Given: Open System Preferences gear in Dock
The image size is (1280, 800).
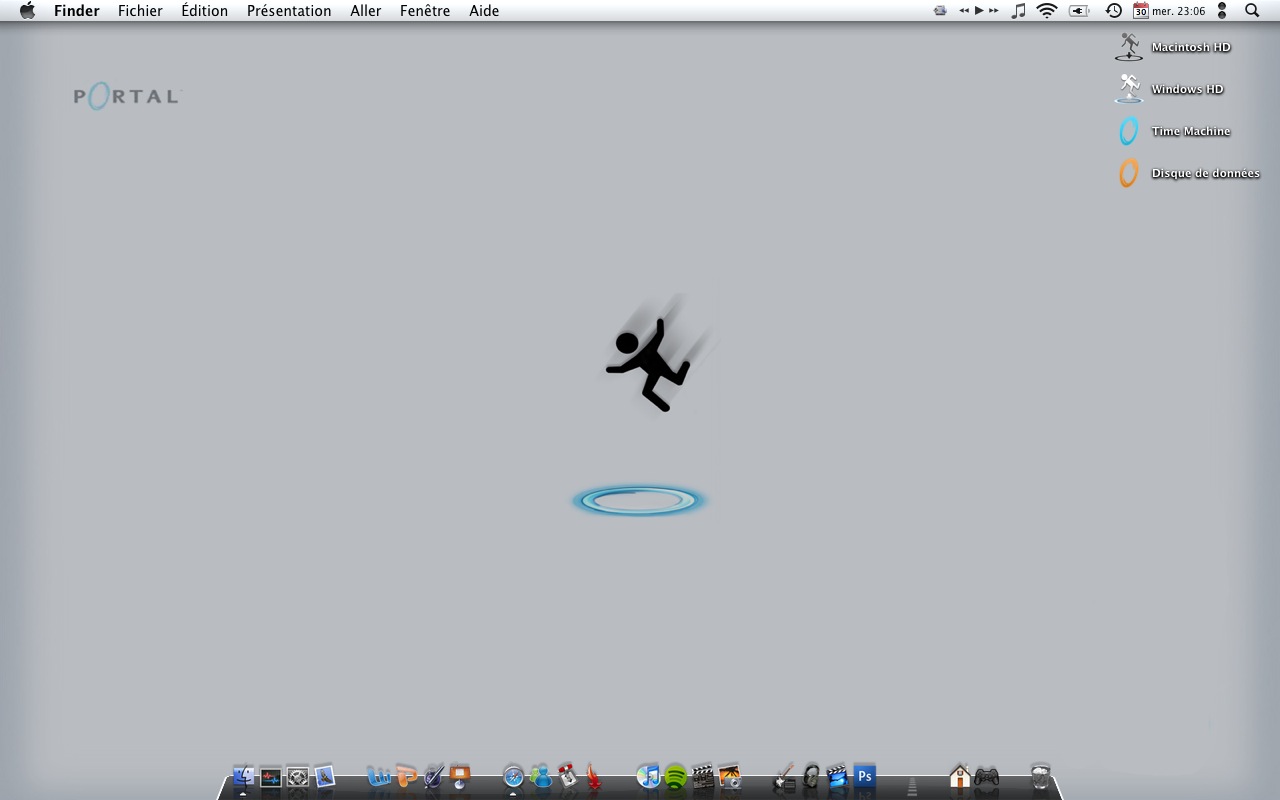Looking at the screenshot, I should (x=297, y=777).
